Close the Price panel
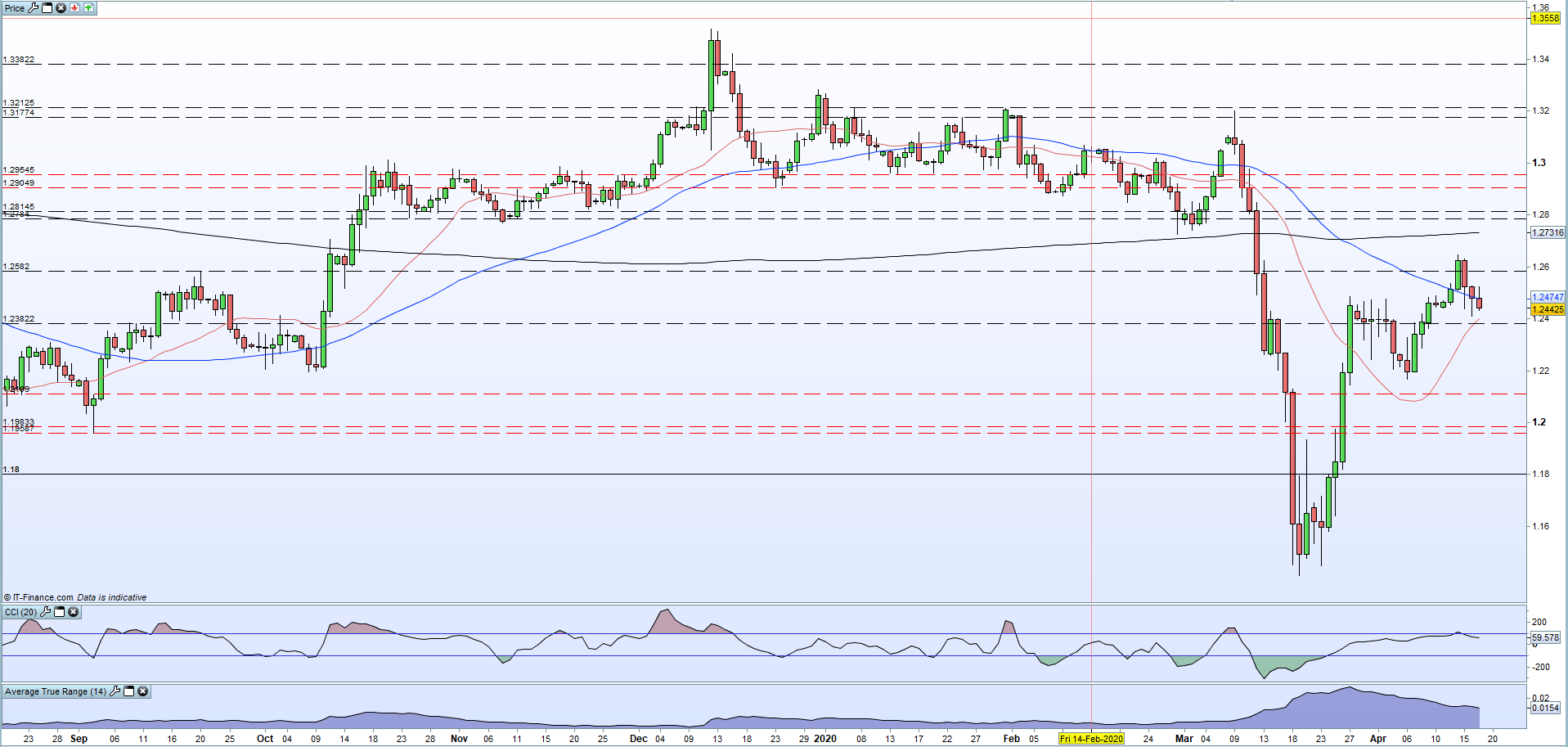This screenshot has height=747, width=1568. point(61,7)
